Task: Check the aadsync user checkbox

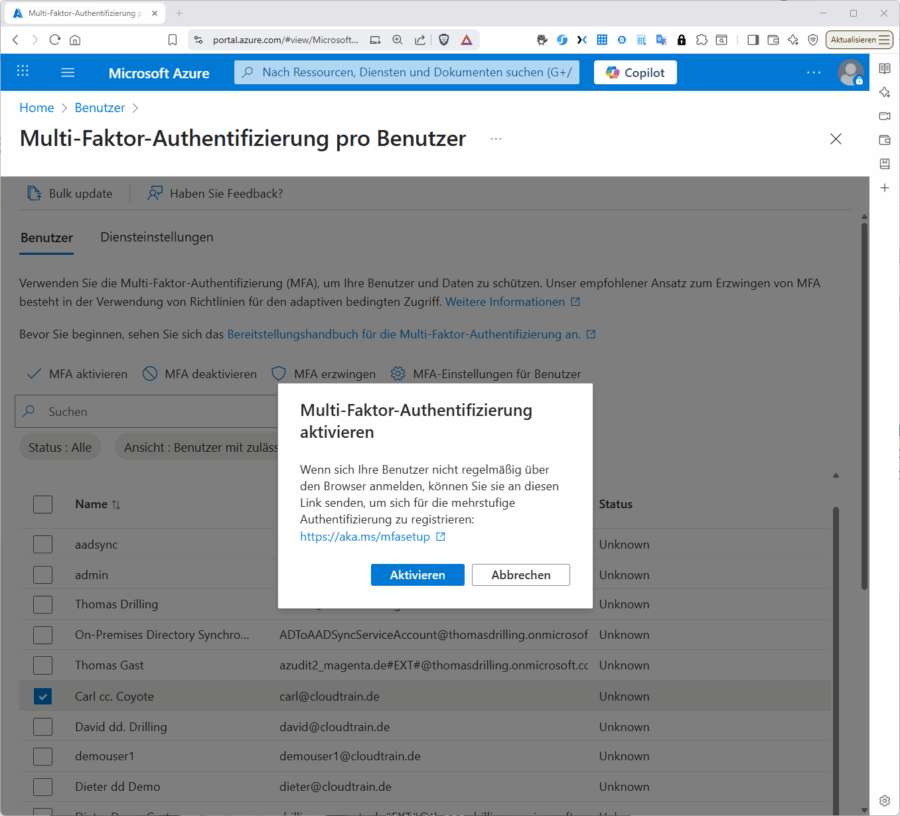Action: pos(43,544)
